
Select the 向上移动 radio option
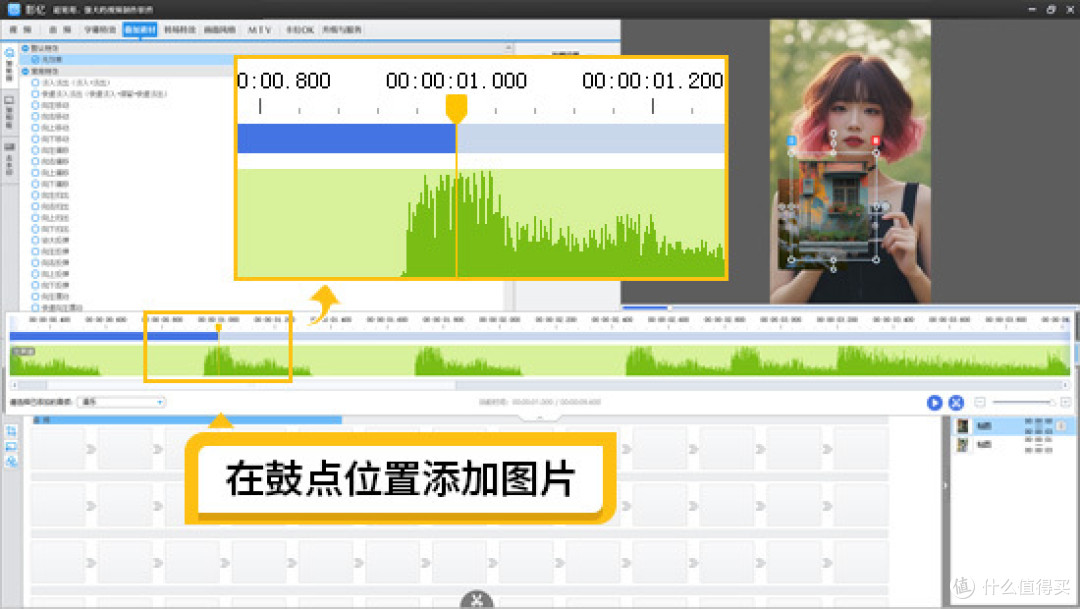tap(35, 127)
